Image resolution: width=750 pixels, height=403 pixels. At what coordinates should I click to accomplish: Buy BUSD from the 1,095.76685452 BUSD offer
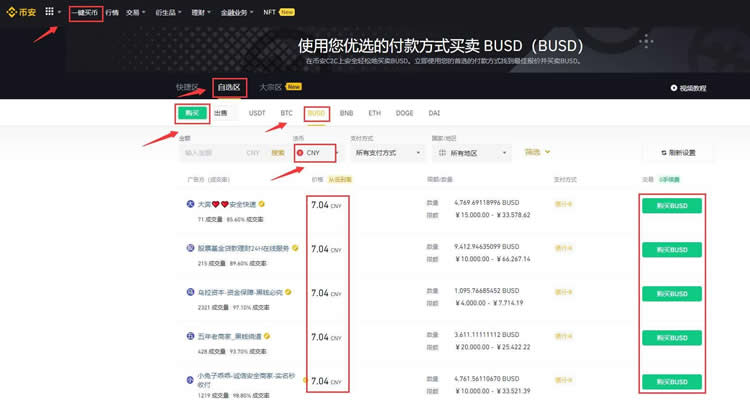click(x=672, y=294)
